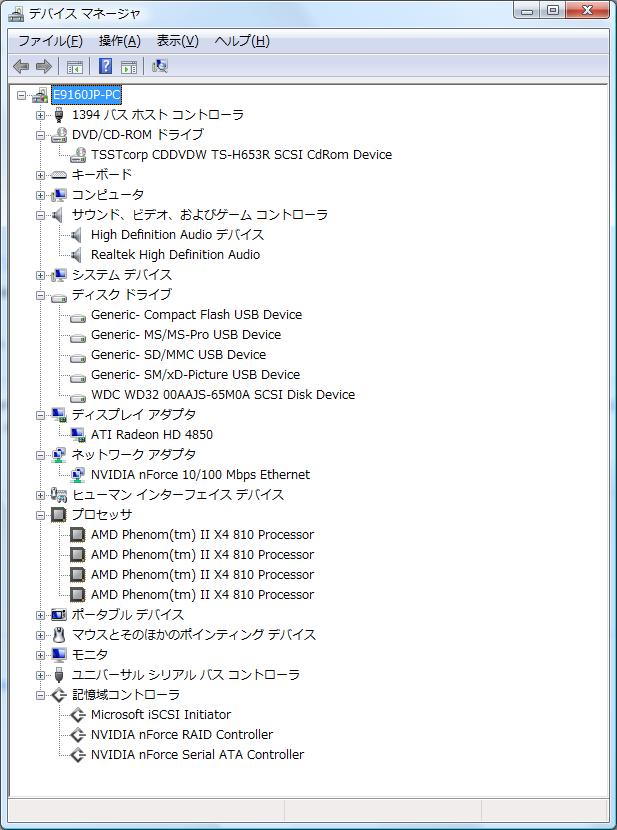Image resolution: width=617 pixels, height=830 pixels.
Task: Click the mouse pointing devices icon
Action: pyautogui.click(x=59, y=635)
